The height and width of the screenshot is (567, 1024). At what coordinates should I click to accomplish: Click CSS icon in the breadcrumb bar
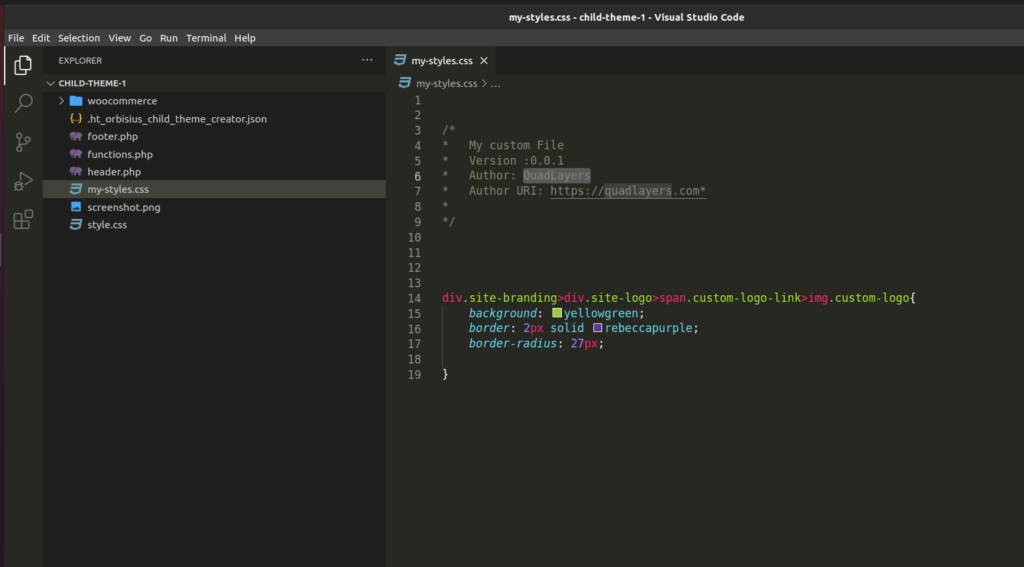point(405,84)
